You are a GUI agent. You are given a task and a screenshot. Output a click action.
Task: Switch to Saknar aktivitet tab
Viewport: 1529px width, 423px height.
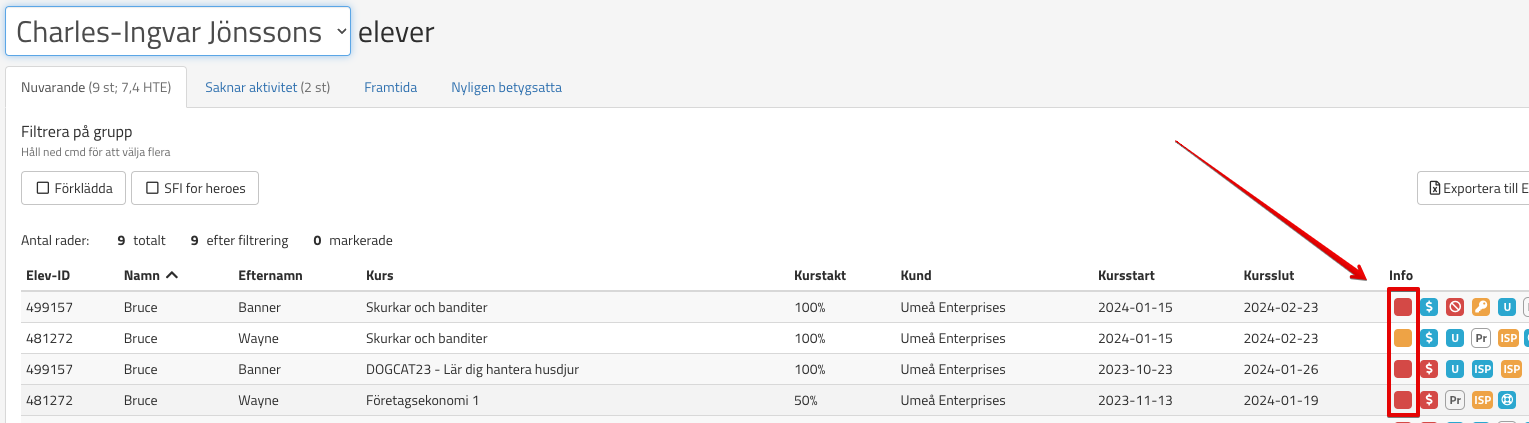click(x=267, y=87)
